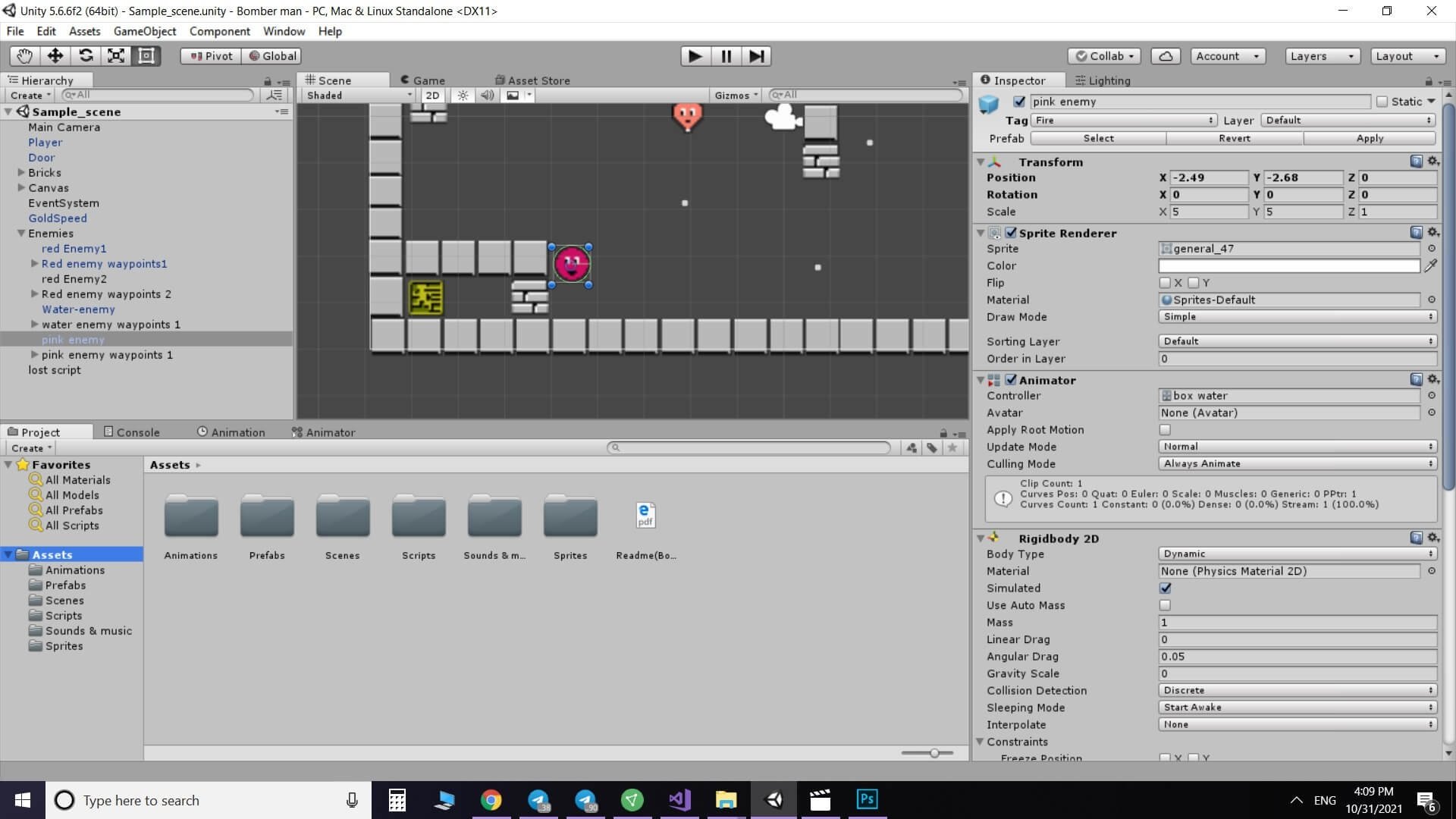The width and height of the screenshot is (1456, 819).
Task: Open Animator component gear menu
Action: tap(1432, 380)
